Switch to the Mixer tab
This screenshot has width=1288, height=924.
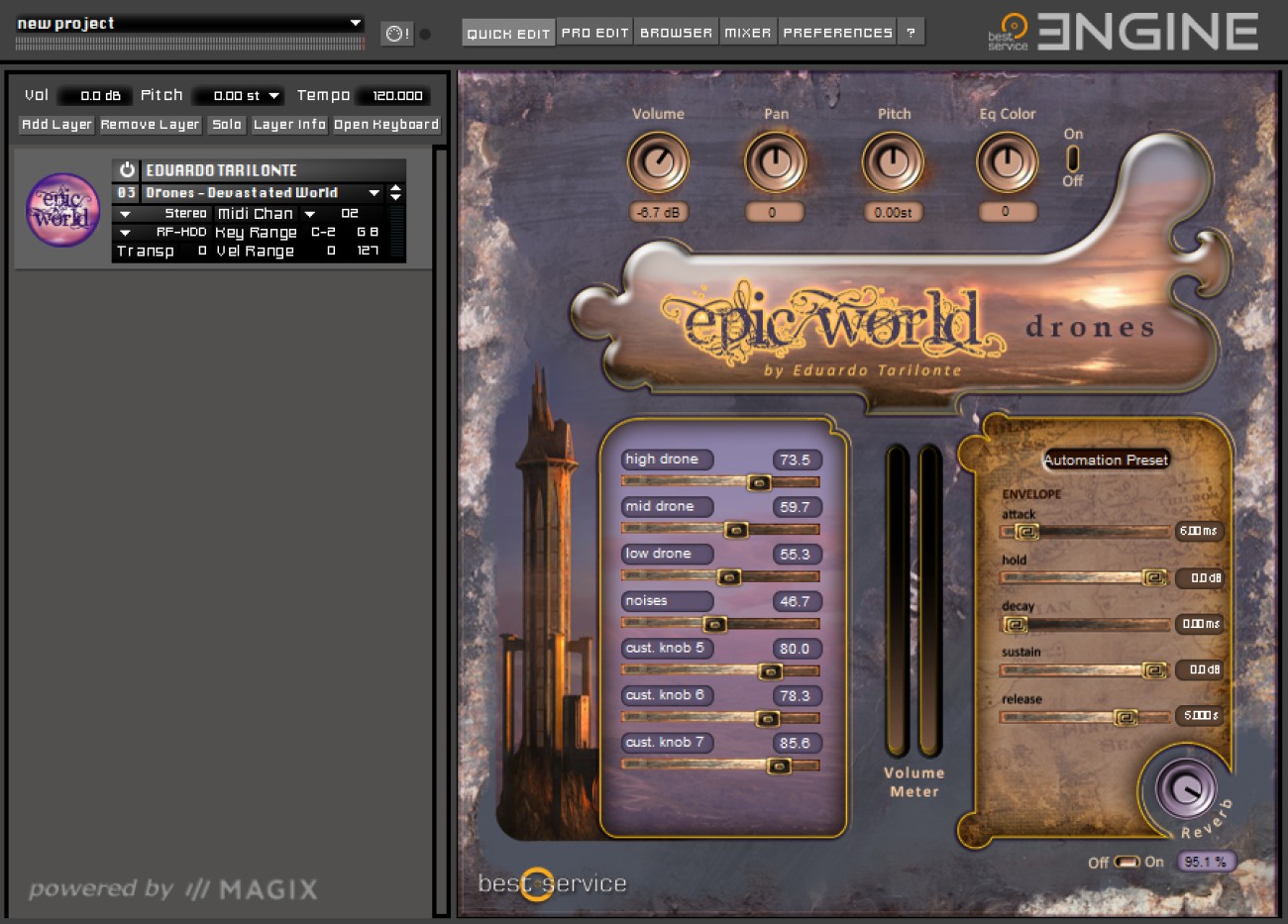(748, 33)
